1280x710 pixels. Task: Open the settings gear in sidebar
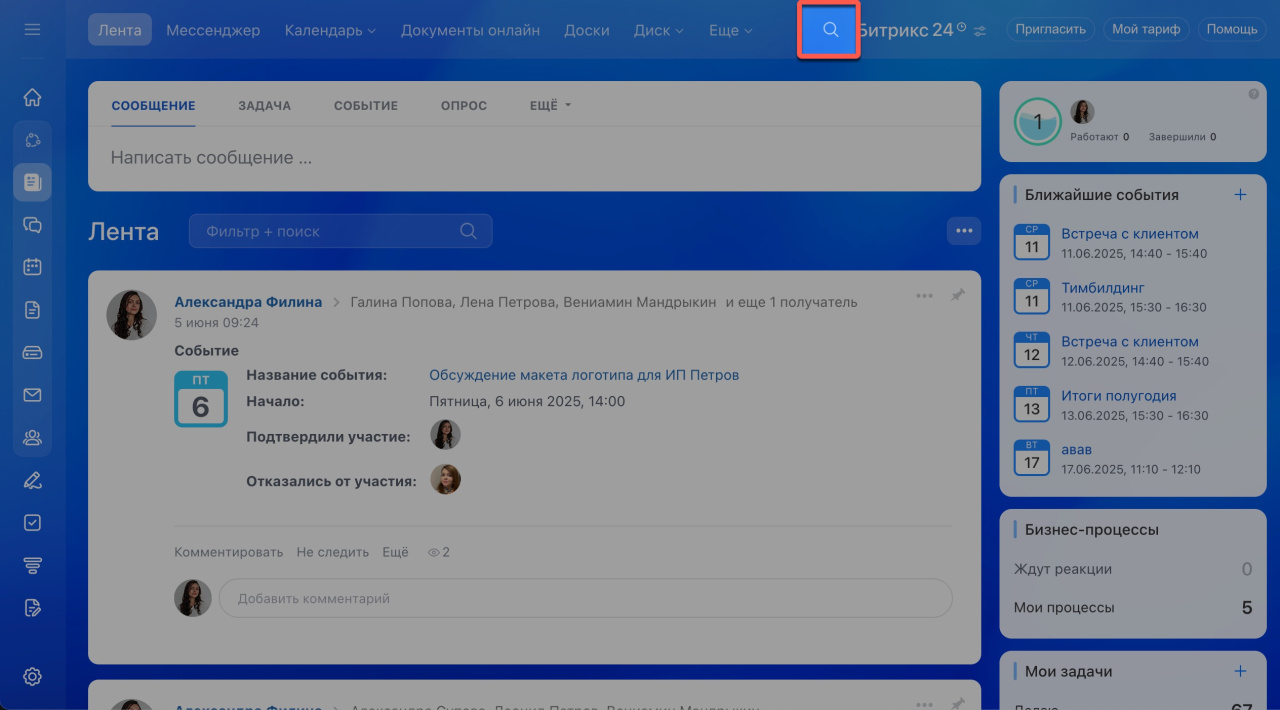pyautogui.click(x=32, y=677)
